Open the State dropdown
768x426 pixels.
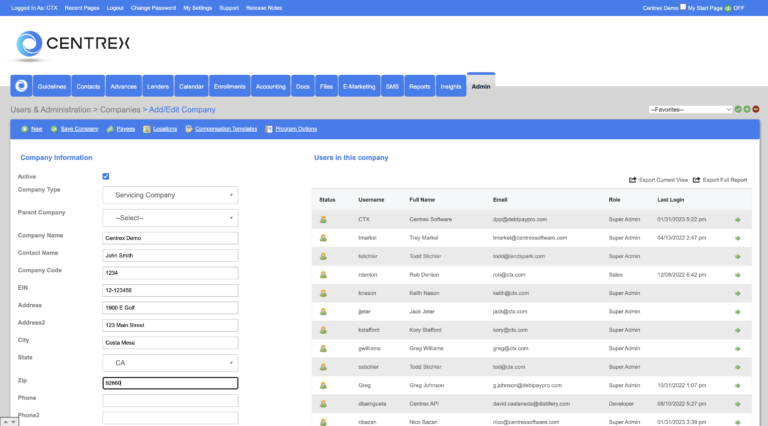[x=170, y=363]
